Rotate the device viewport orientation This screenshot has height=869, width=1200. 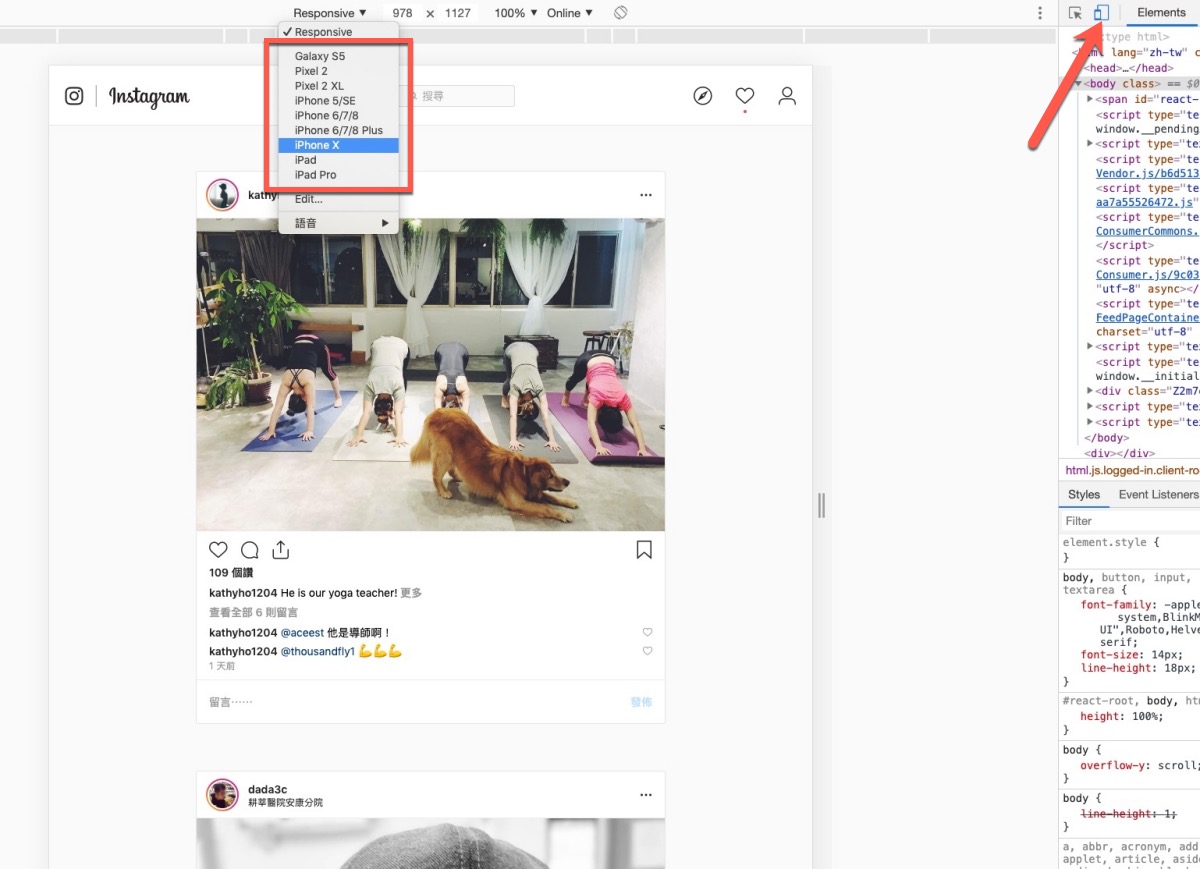point(620,13)
